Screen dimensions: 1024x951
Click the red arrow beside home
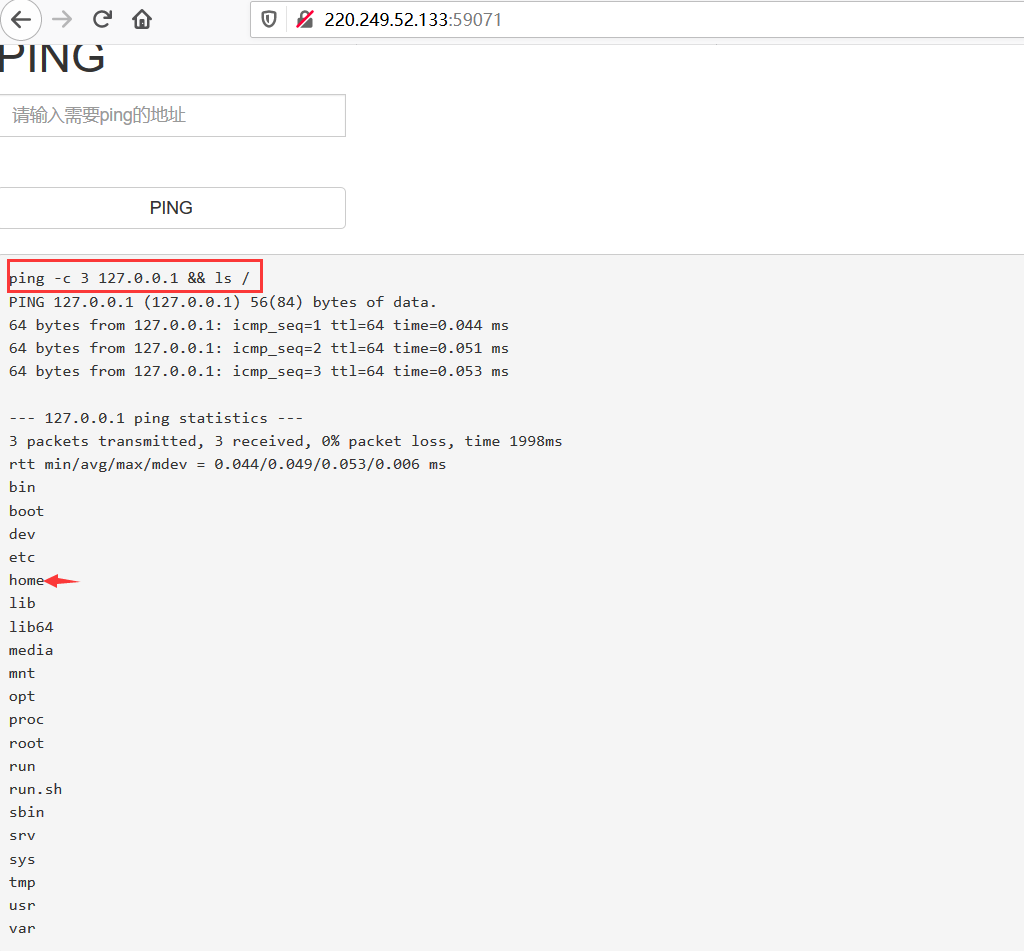click(x=62, y=580)
